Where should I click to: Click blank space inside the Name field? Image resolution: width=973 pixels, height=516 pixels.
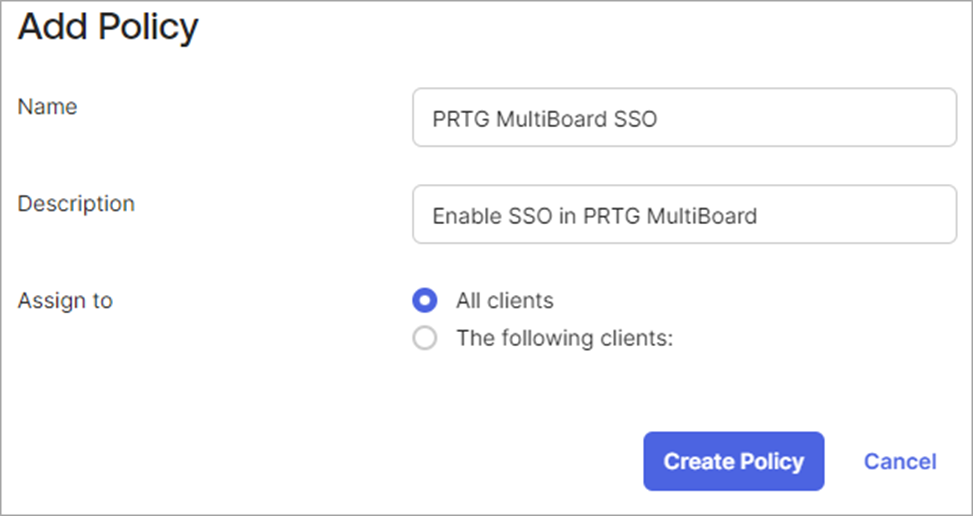807,117
